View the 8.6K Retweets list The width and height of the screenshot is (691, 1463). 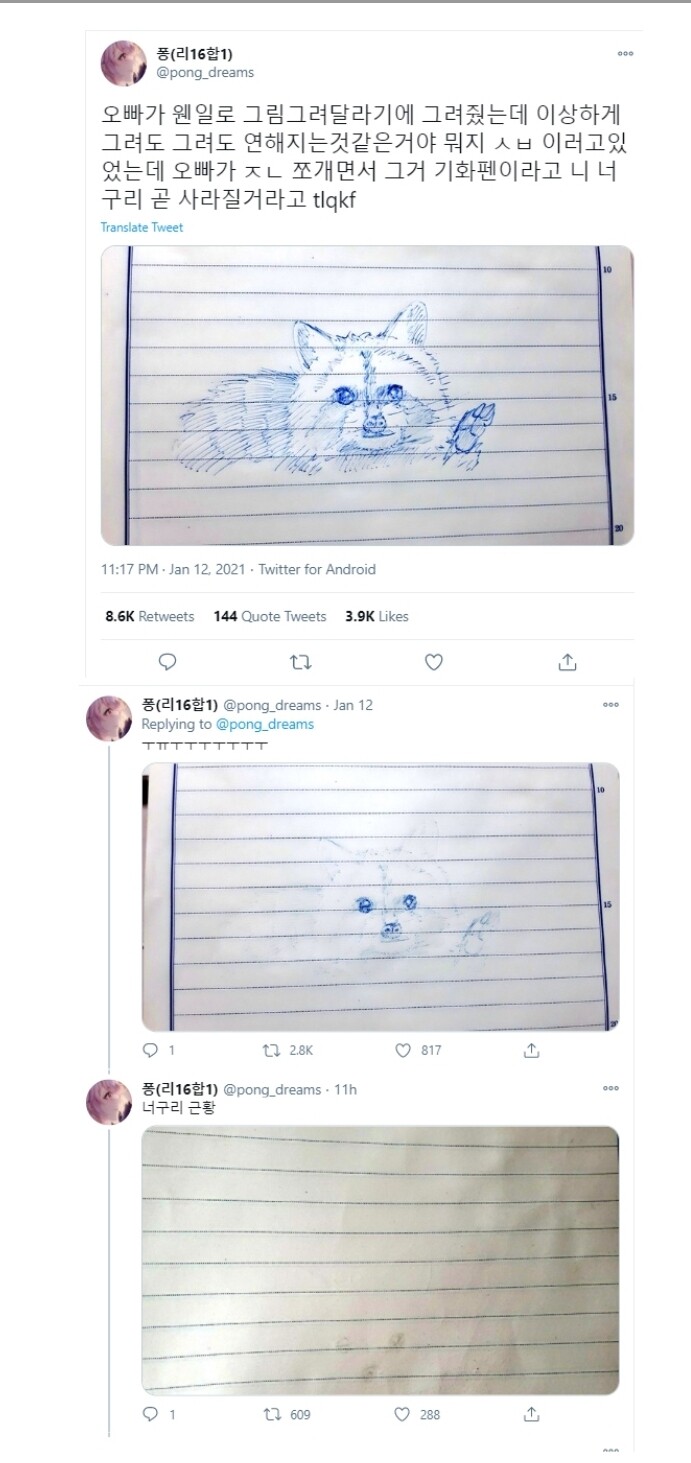pos(149,616)
